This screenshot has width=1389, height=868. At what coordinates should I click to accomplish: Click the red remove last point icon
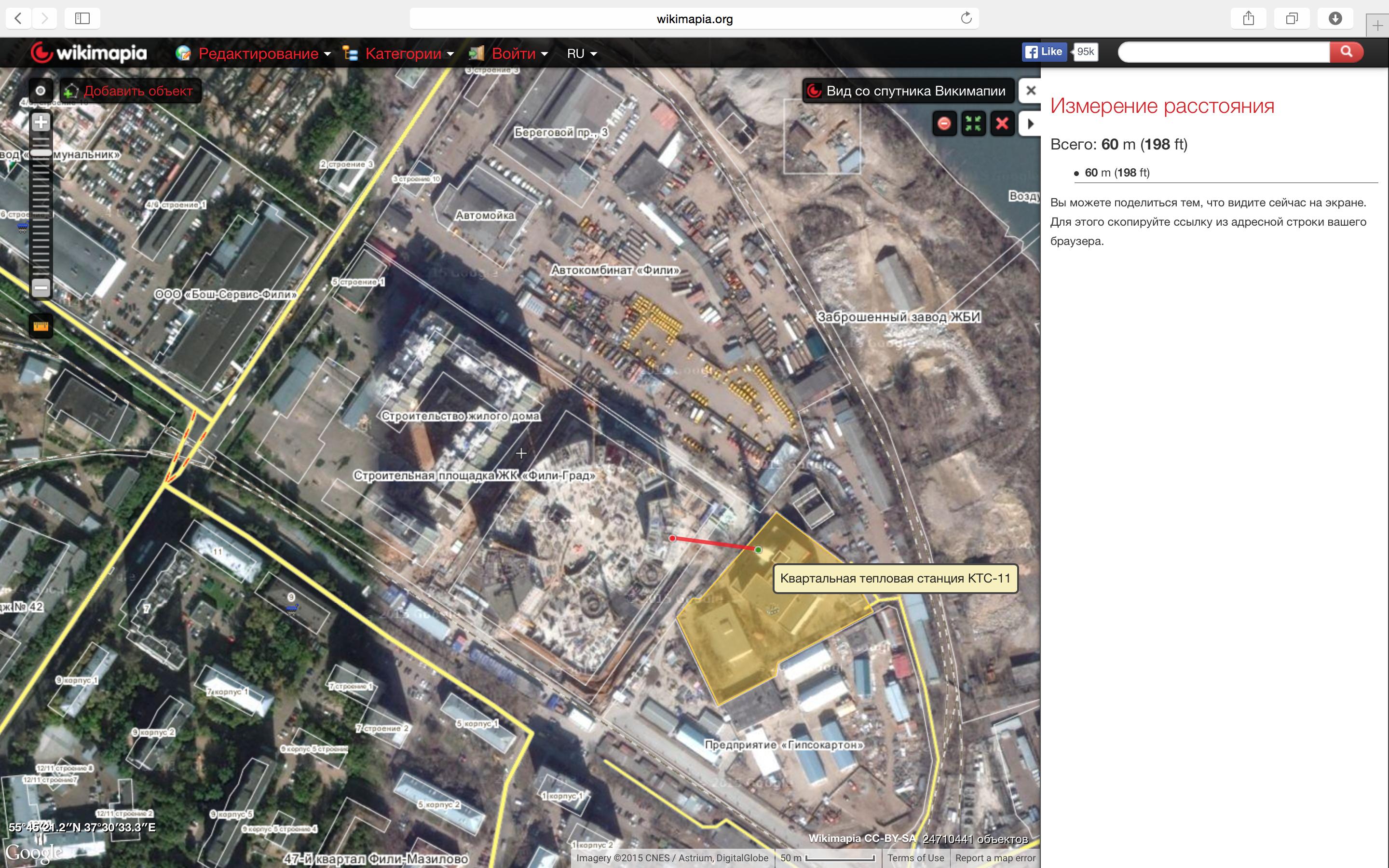tap(944, 123)
